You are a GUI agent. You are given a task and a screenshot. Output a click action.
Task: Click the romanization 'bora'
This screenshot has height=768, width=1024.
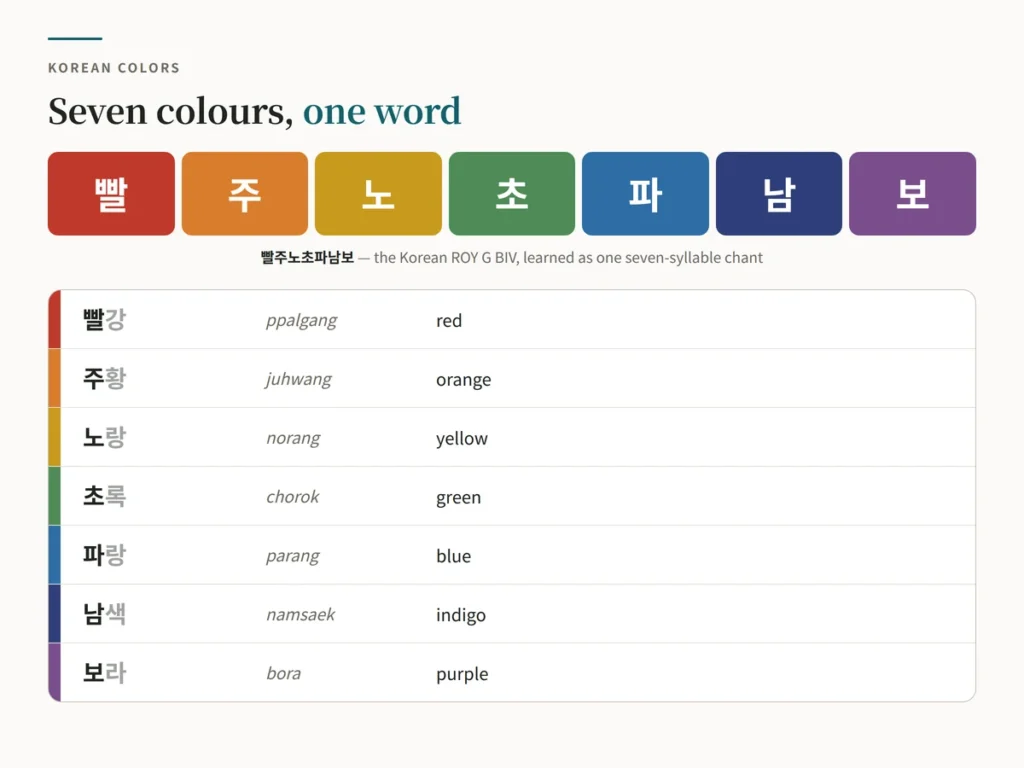pyautogui.click(x=283, y=673)
